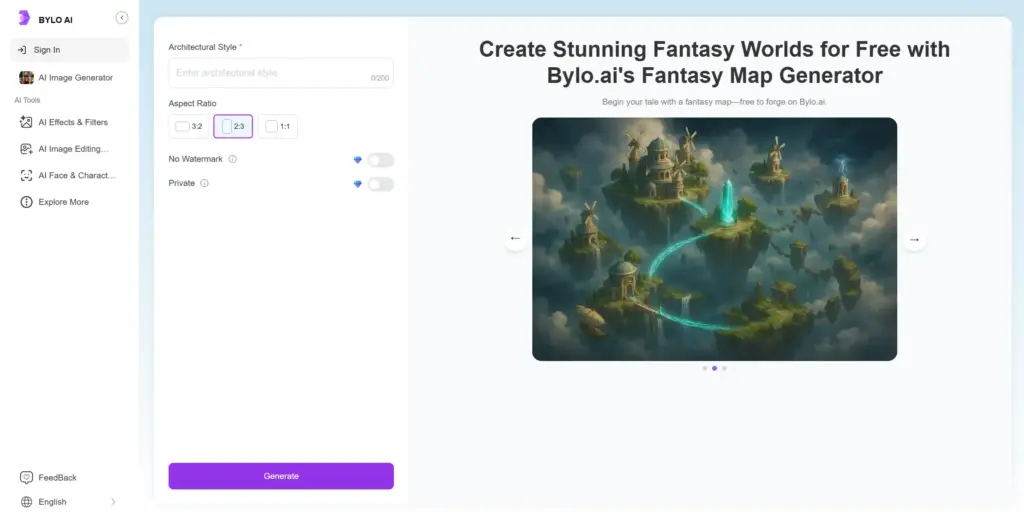The image size is (1024, 522).
Task: Click the '0/200' character counter
Action: 379,78
